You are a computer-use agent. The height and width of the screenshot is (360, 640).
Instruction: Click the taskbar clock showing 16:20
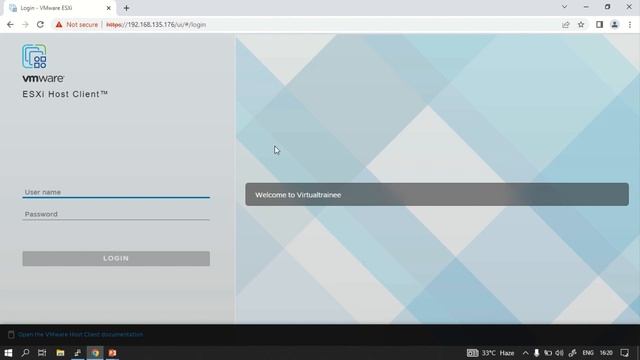(606, 353)
